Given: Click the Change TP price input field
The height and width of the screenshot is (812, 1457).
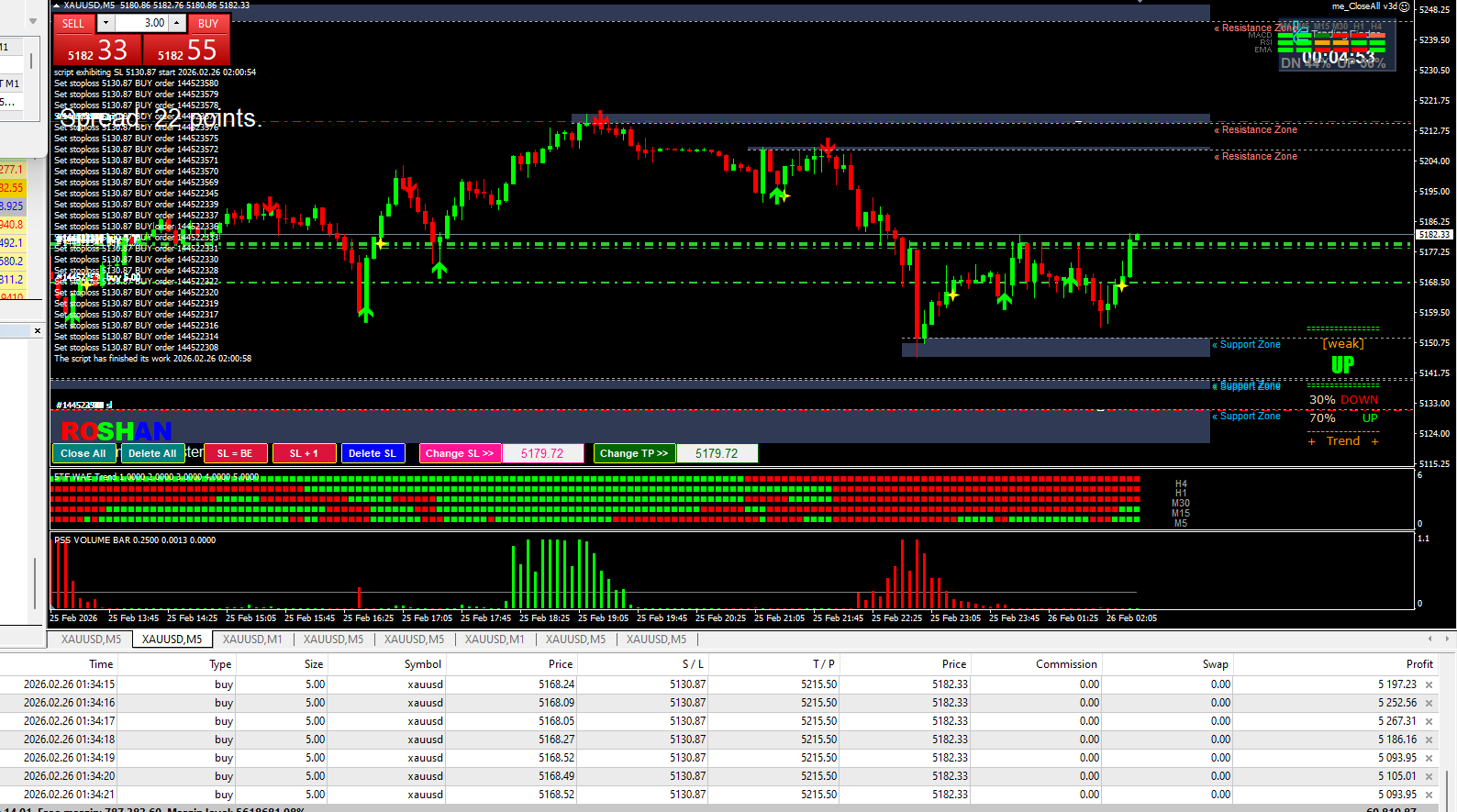Looking at the screenshot, I should tap(717, 453).
